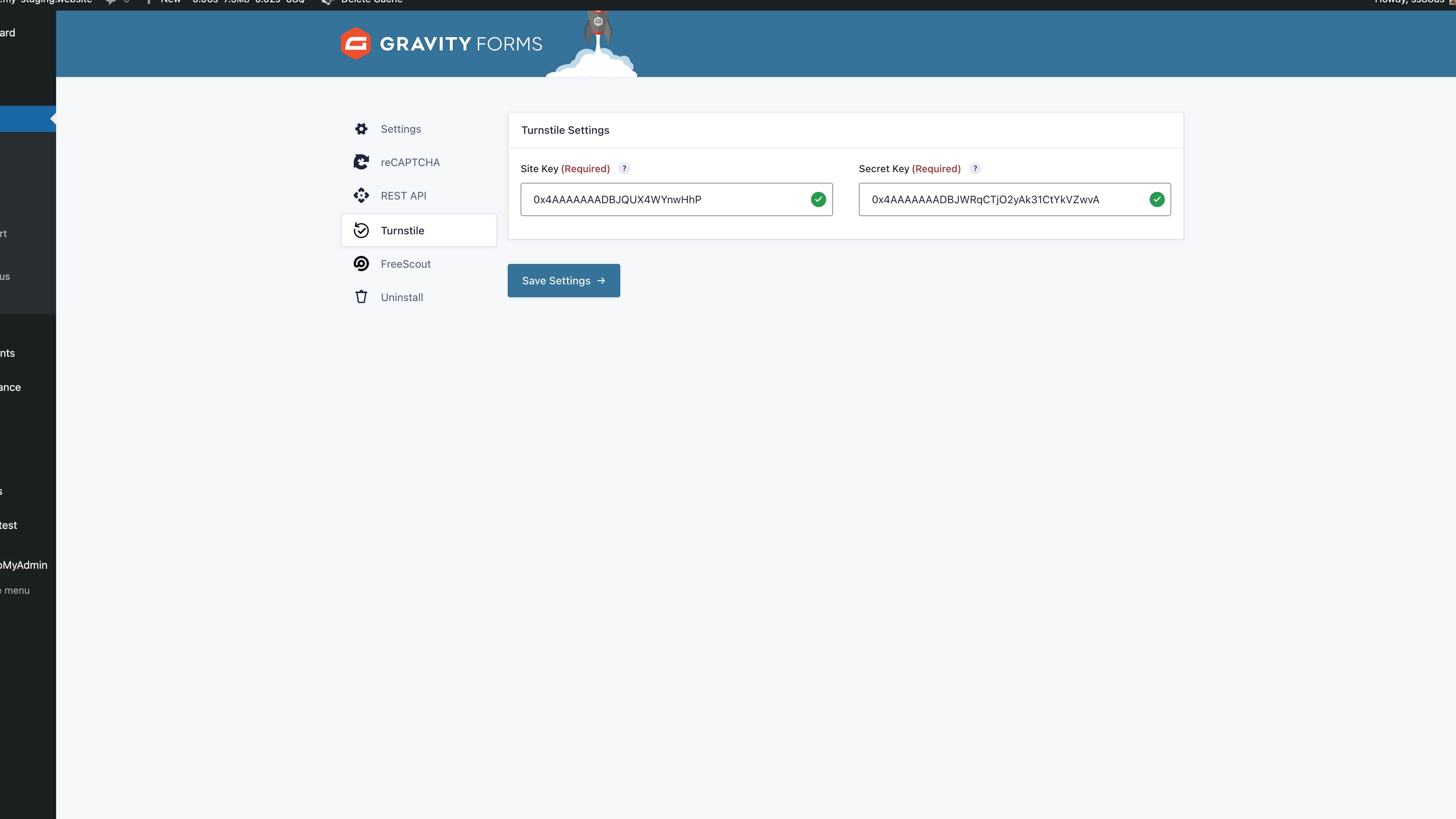This screenshot has height=819, width=1456.
Task: Click into the Secret Key field
Action: pos(1015,199)
